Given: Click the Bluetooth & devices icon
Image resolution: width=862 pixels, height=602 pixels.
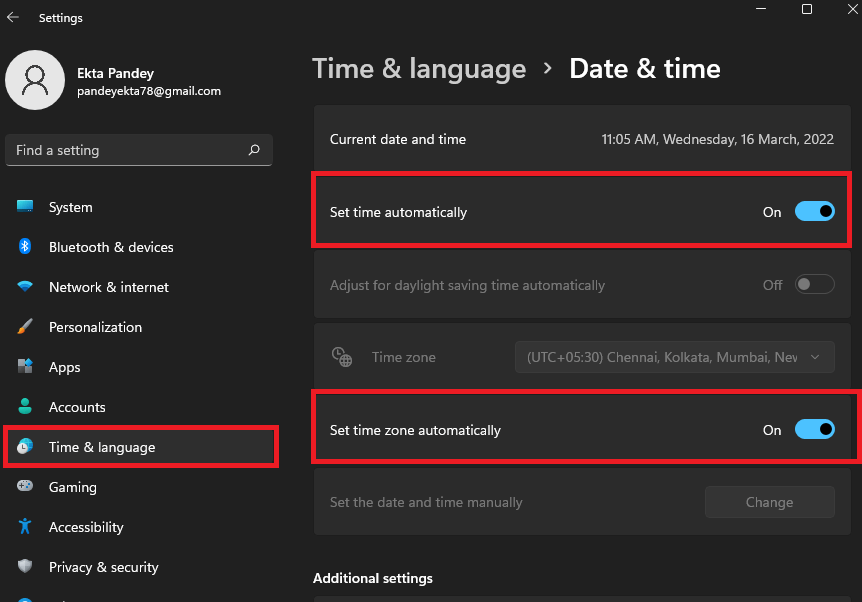Looking at the screenshot, I should (25, 247).
